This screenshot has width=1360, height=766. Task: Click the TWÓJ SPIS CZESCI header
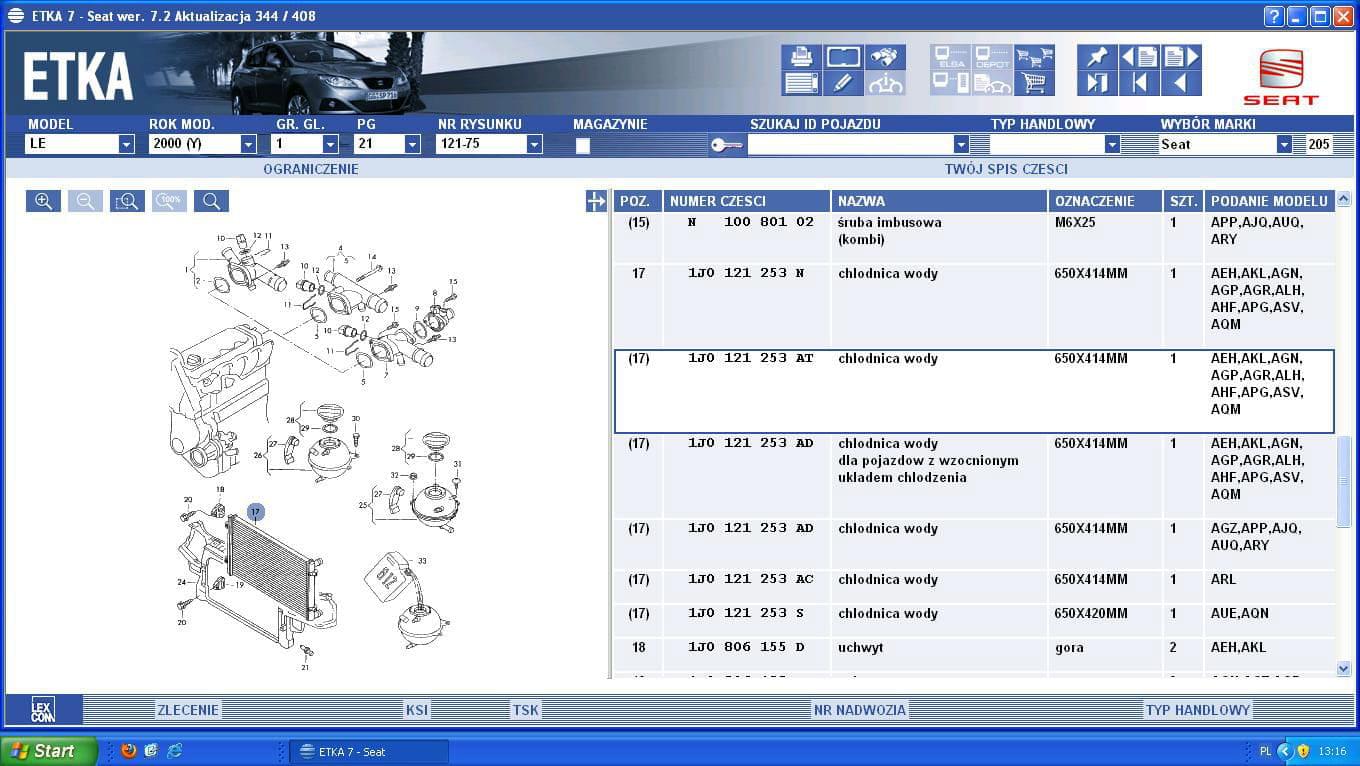tap(1006, 169)
